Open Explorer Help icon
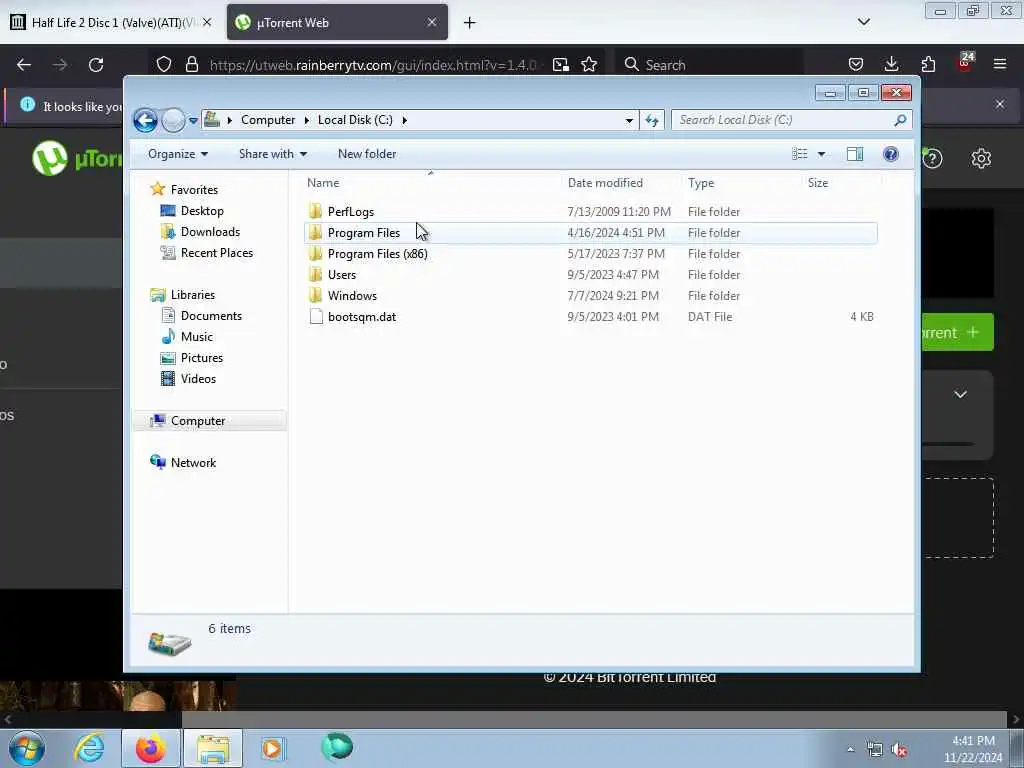This screenshot has height=768, width=1024. (x=891, y=154)
